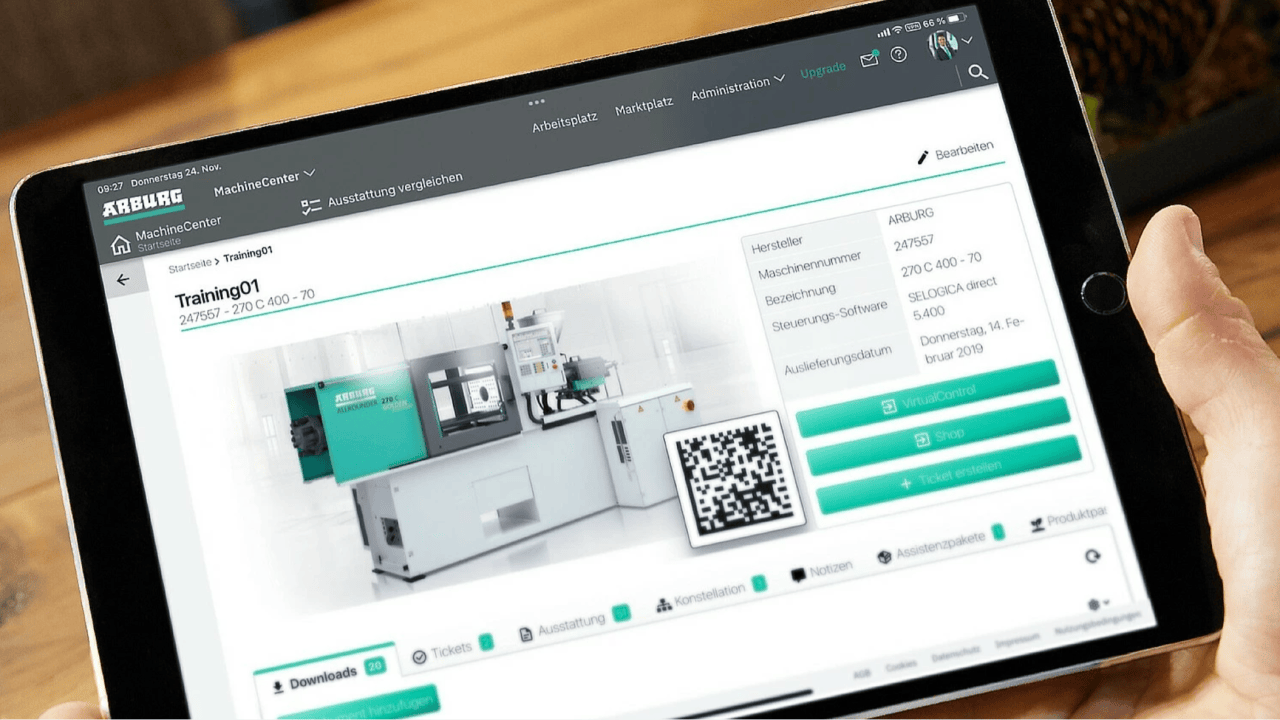Click machine number value 247557
The height and width of the screenshot is (720, 1280).
tap(913, 243)
